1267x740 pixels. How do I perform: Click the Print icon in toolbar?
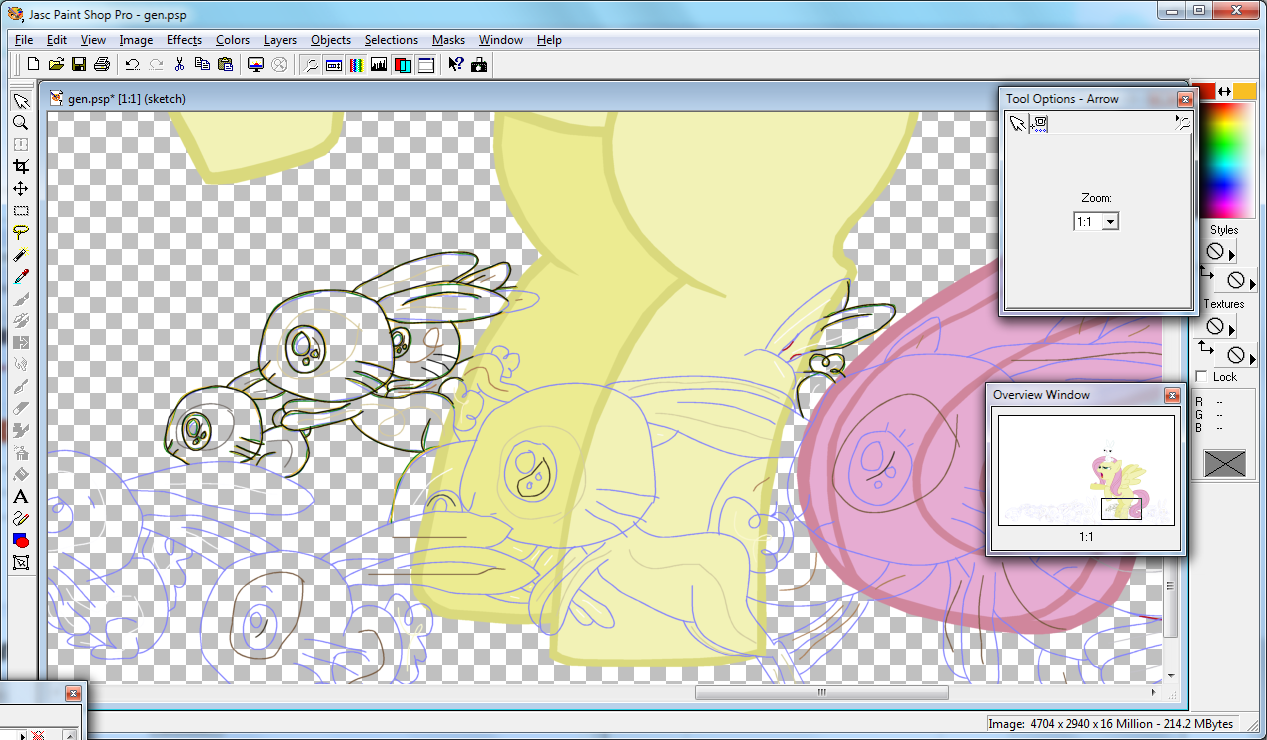tap(101, 65)
